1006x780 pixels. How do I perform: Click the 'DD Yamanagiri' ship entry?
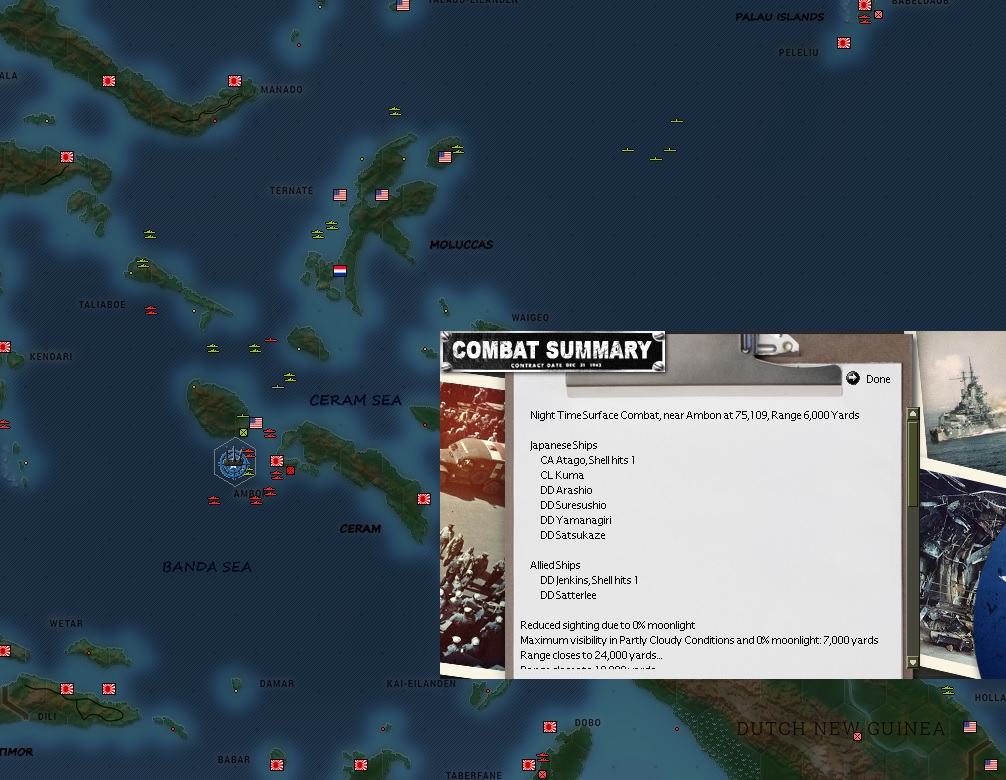(x=575, y=520)
